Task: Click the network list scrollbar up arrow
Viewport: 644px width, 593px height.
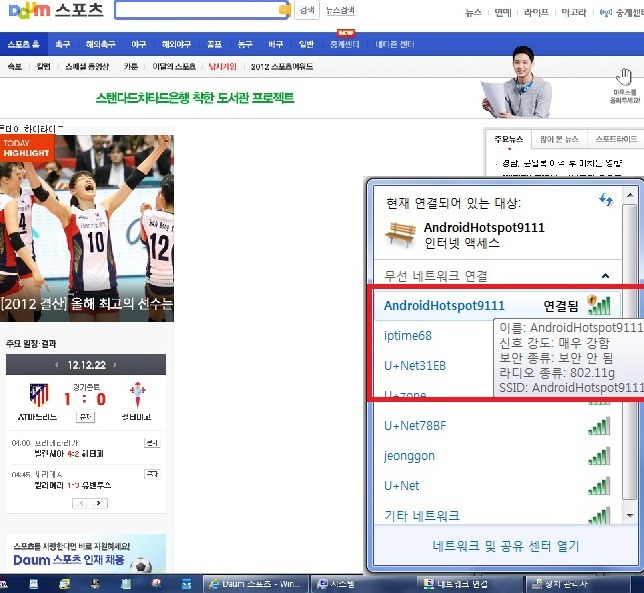Action: pyautogui.click(x=630, y=195)
